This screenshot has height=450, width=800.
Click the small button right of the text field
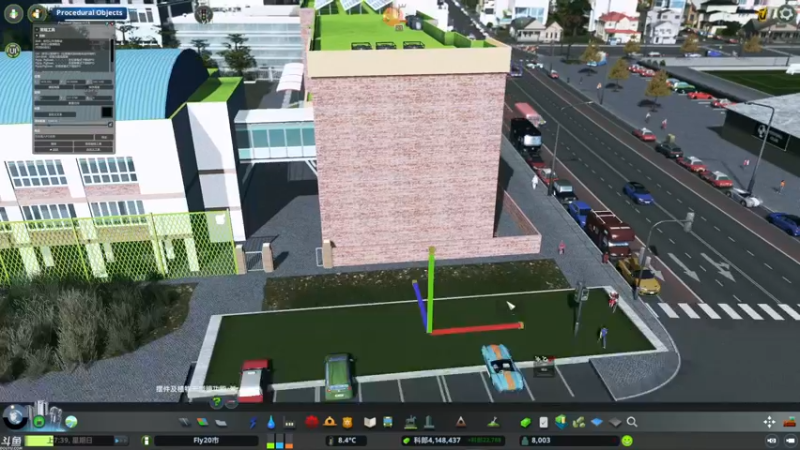pos(104,137)
